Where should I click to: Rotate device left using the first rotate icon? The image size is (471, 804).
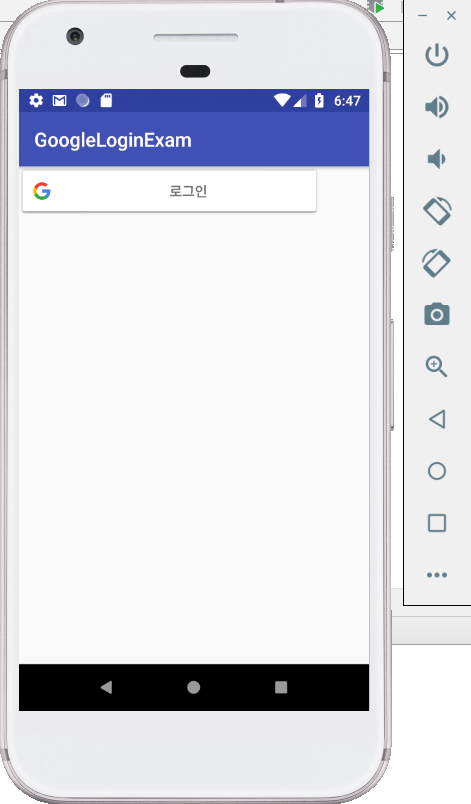click(x=437, y=211)
